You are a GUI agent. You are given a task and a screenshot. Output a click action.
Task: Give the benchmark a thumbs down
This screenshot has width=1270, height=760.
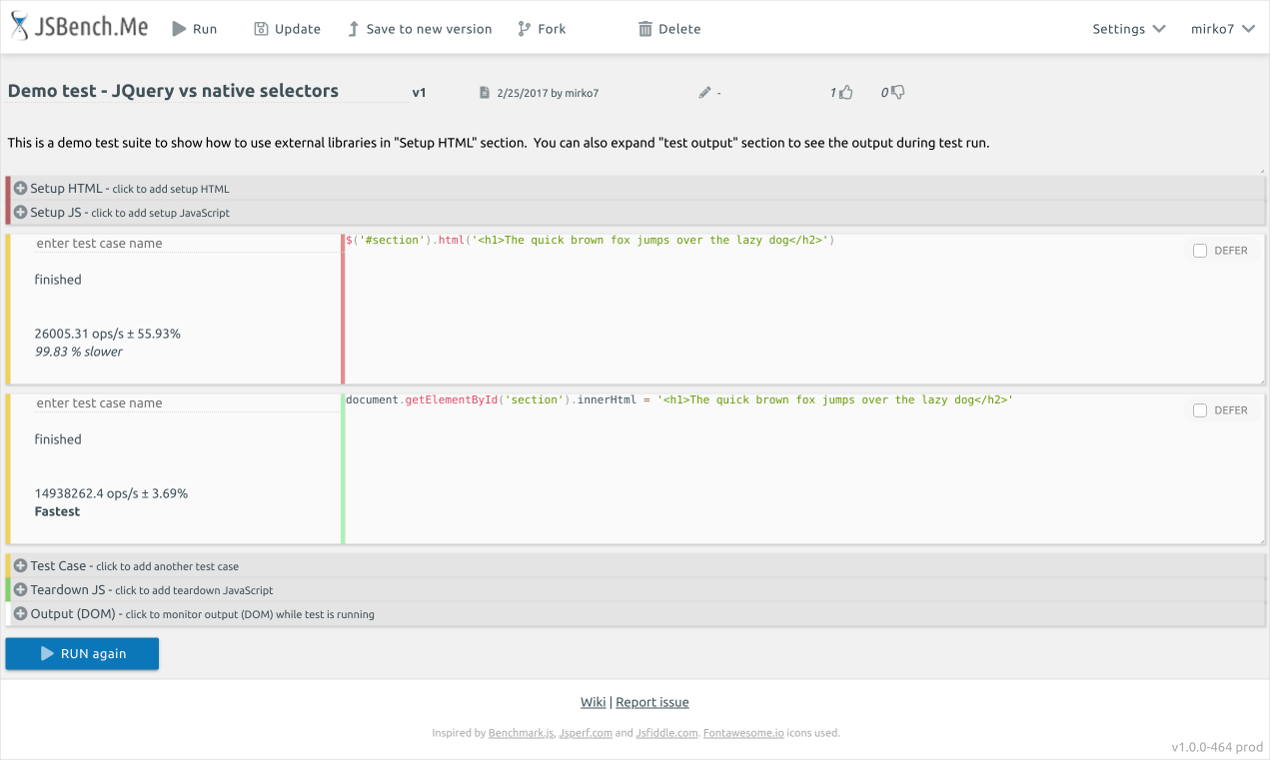897,91
